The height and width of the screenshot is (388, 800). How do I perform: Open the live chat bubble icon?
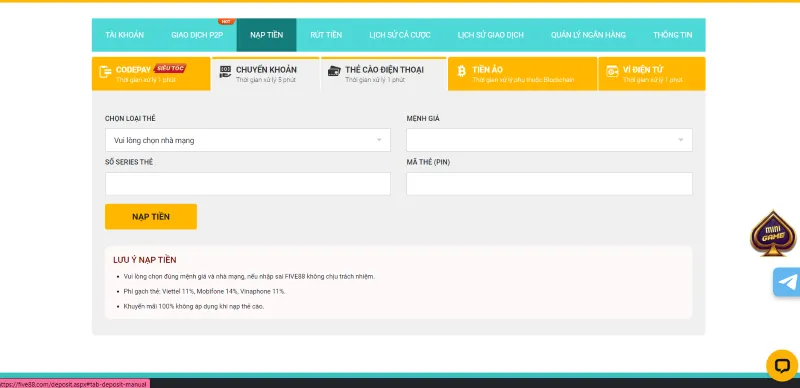click(782, 366)
